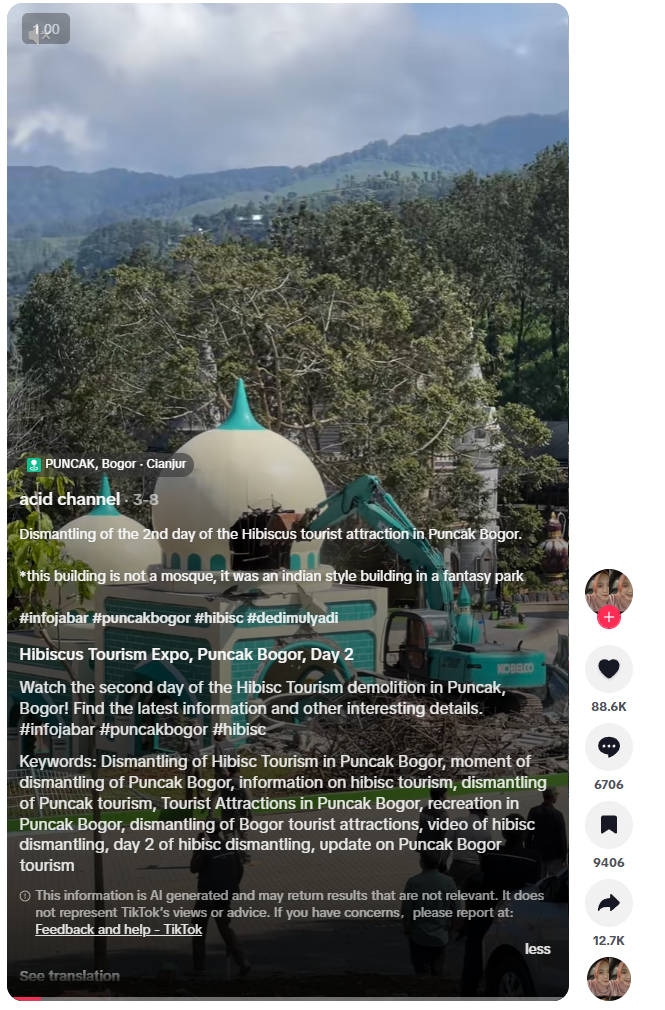Like the video with the heart icon

coord(608,669)
